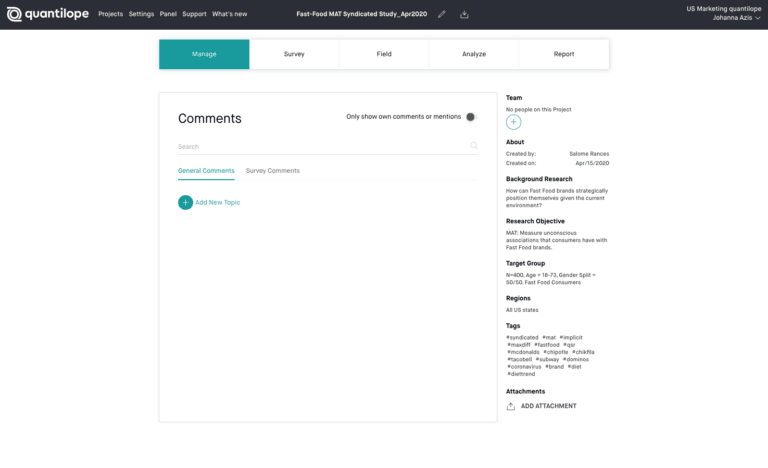Open the Report stage tab
768x468 pixels.
coord(564,54)
